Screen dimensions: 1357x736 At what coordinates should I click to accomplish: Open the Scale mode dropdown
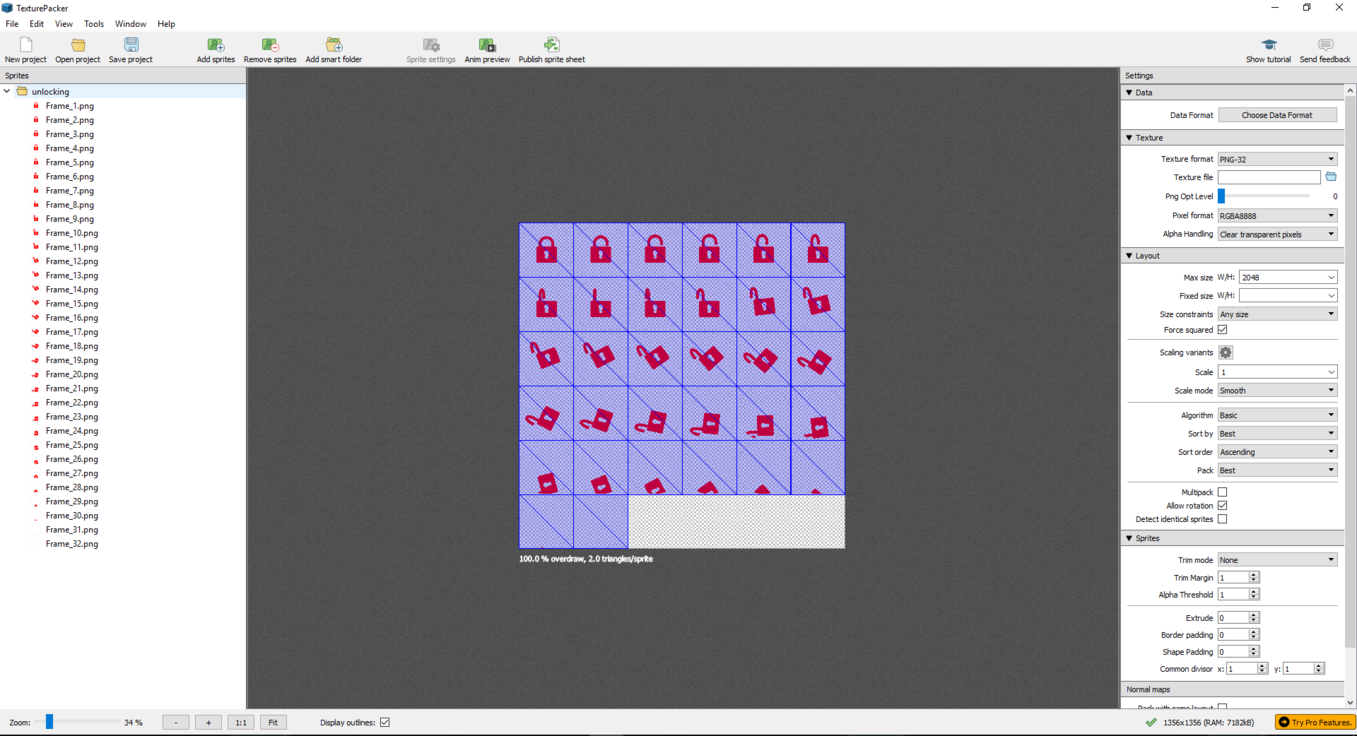tap(1277, 391)
